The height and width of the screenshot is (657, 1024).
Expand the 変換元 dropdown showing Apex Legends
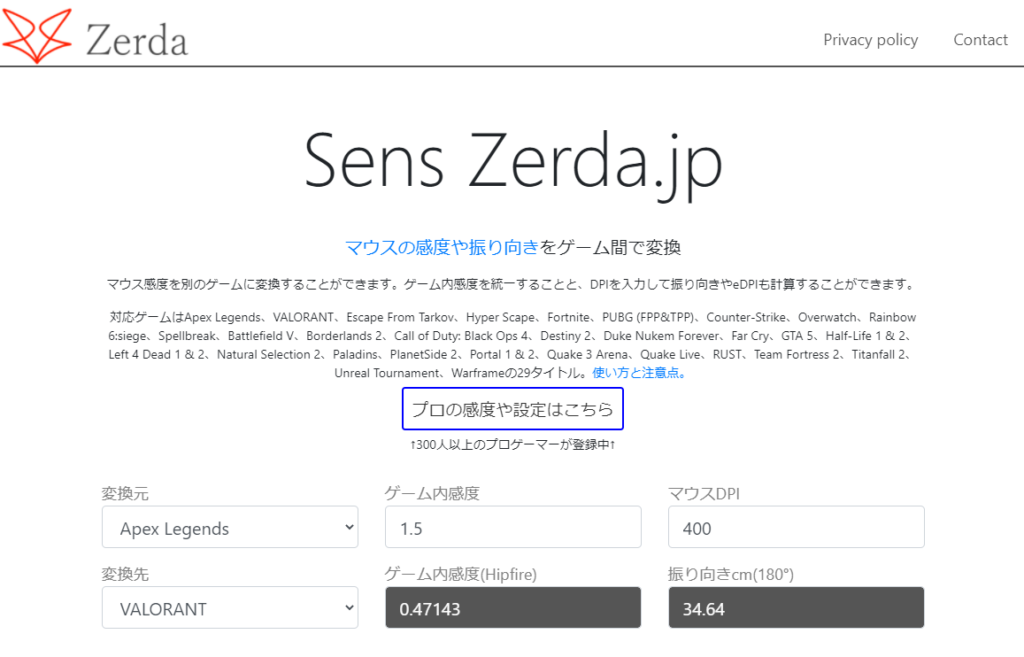tap(230, 528)
